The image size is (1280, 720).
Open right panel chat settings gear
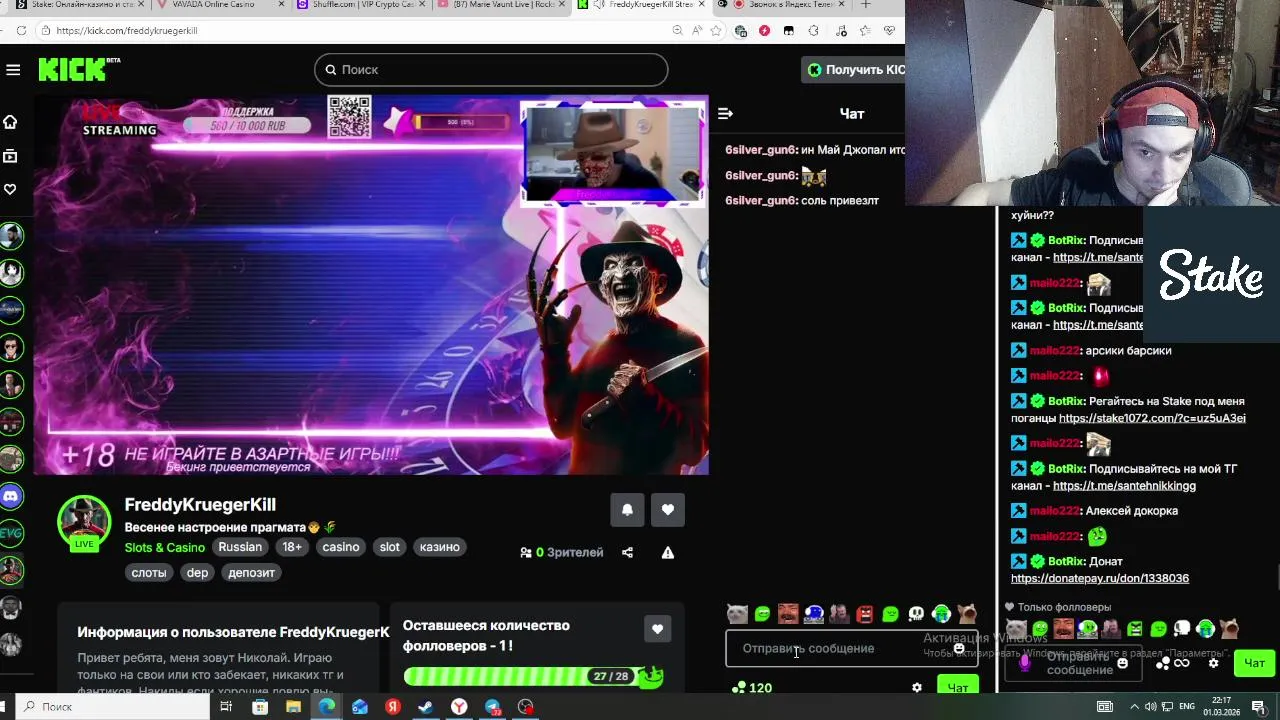point(1214,663)
